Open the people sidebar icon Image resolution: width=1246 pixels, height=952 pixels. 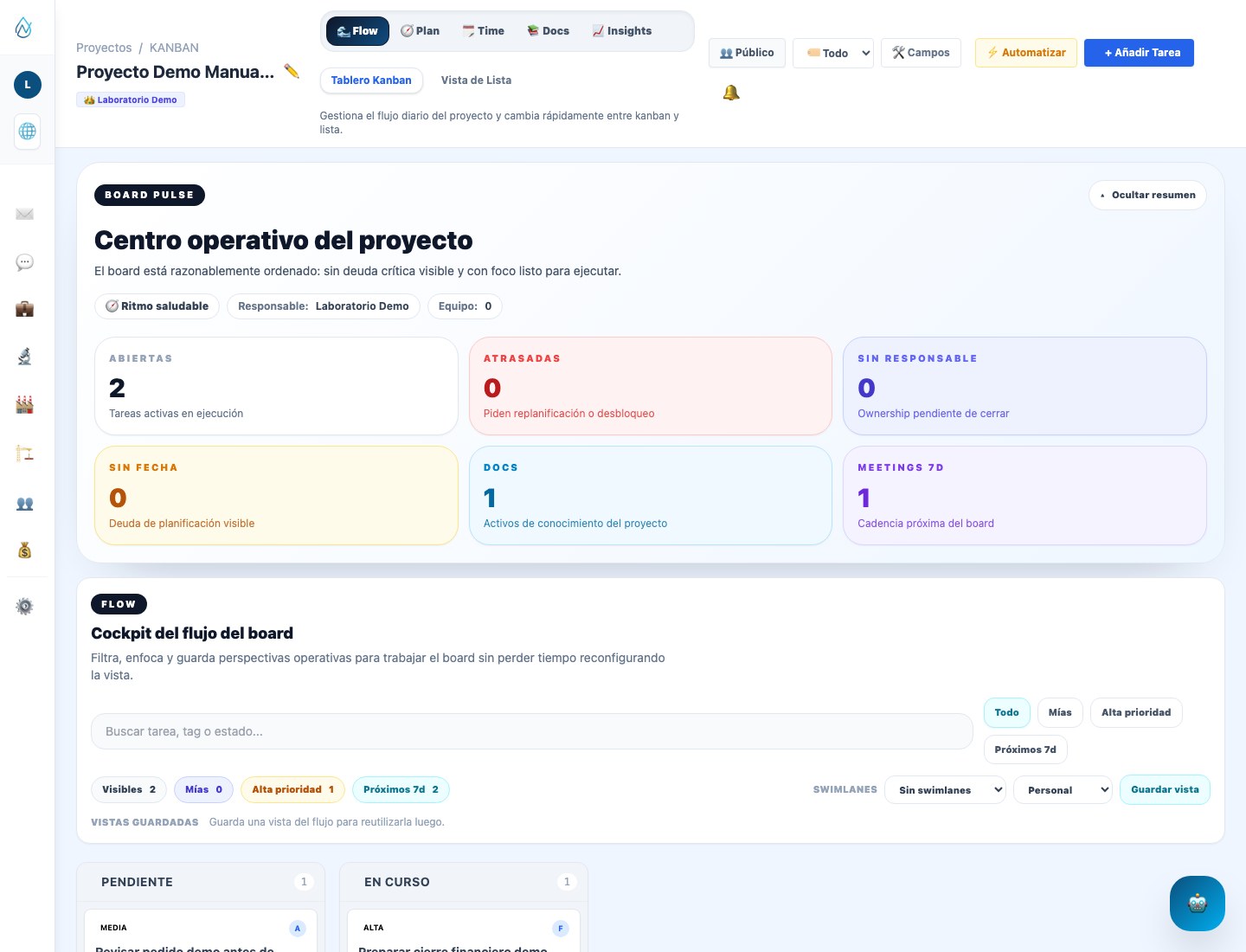click(x=25, y=503)
